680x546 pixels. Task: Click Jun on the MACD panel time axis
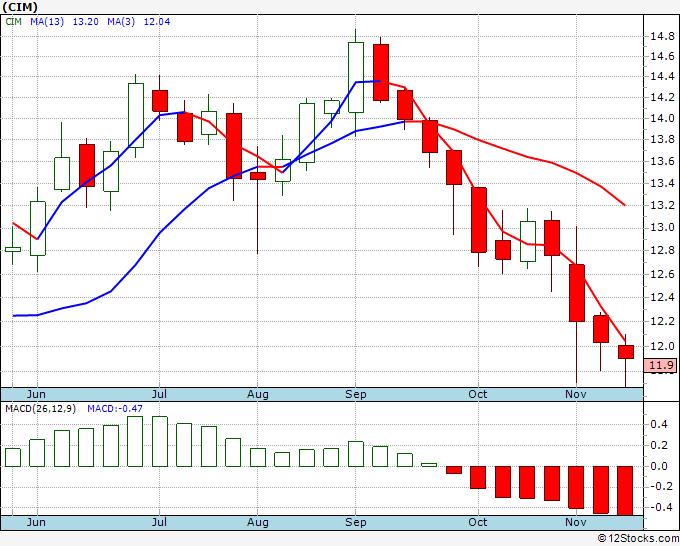coord(36,522)
